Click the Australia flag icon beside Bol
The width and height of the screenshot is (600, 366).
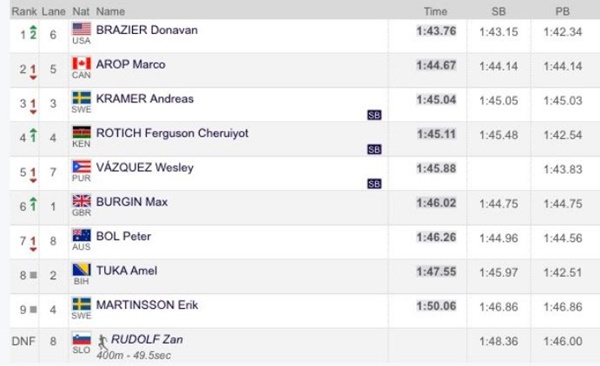click(x=82, y=235)
